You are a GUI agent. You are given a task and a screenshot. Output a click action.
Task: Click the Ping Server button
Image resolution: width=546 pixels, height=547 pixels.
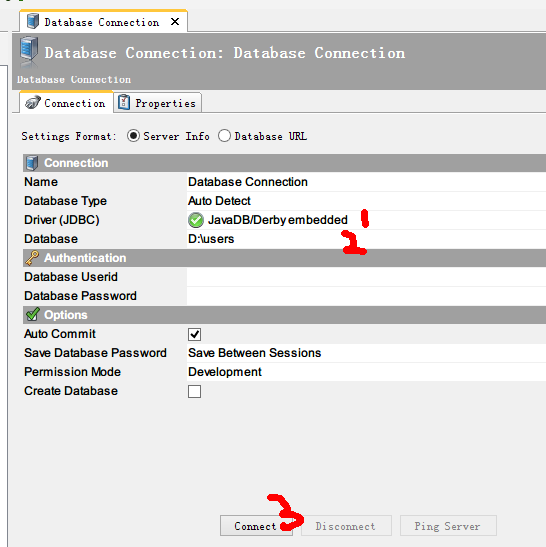[448, 526]
